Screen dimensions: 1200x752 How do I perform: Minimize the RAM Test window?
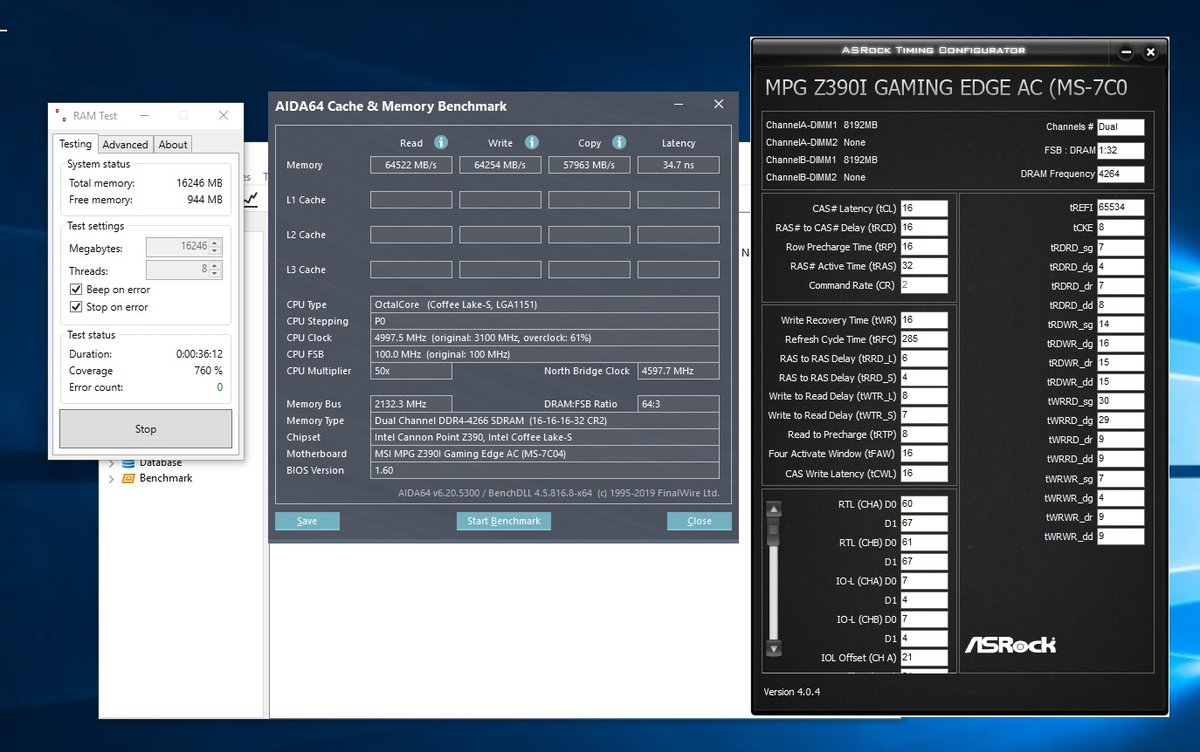click(143, 115)
